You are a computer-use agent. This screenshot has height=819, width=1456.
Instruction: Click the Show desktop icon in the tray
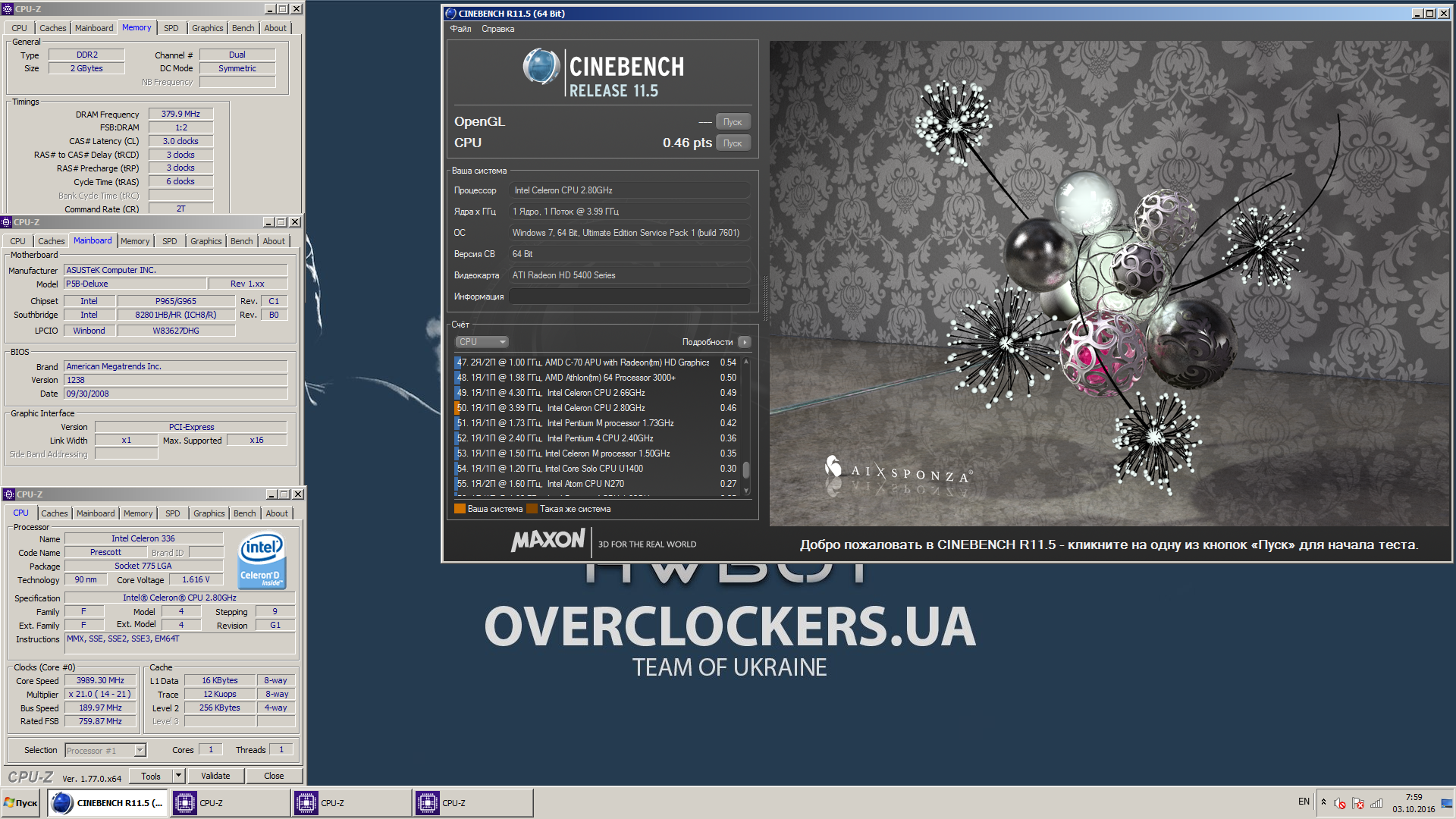point(1447,803)
